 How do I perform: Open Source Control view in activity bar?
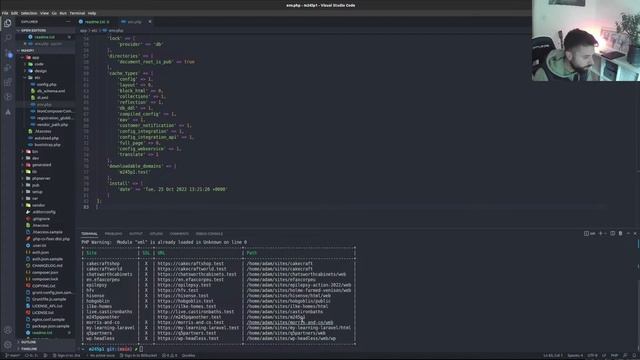8,53
